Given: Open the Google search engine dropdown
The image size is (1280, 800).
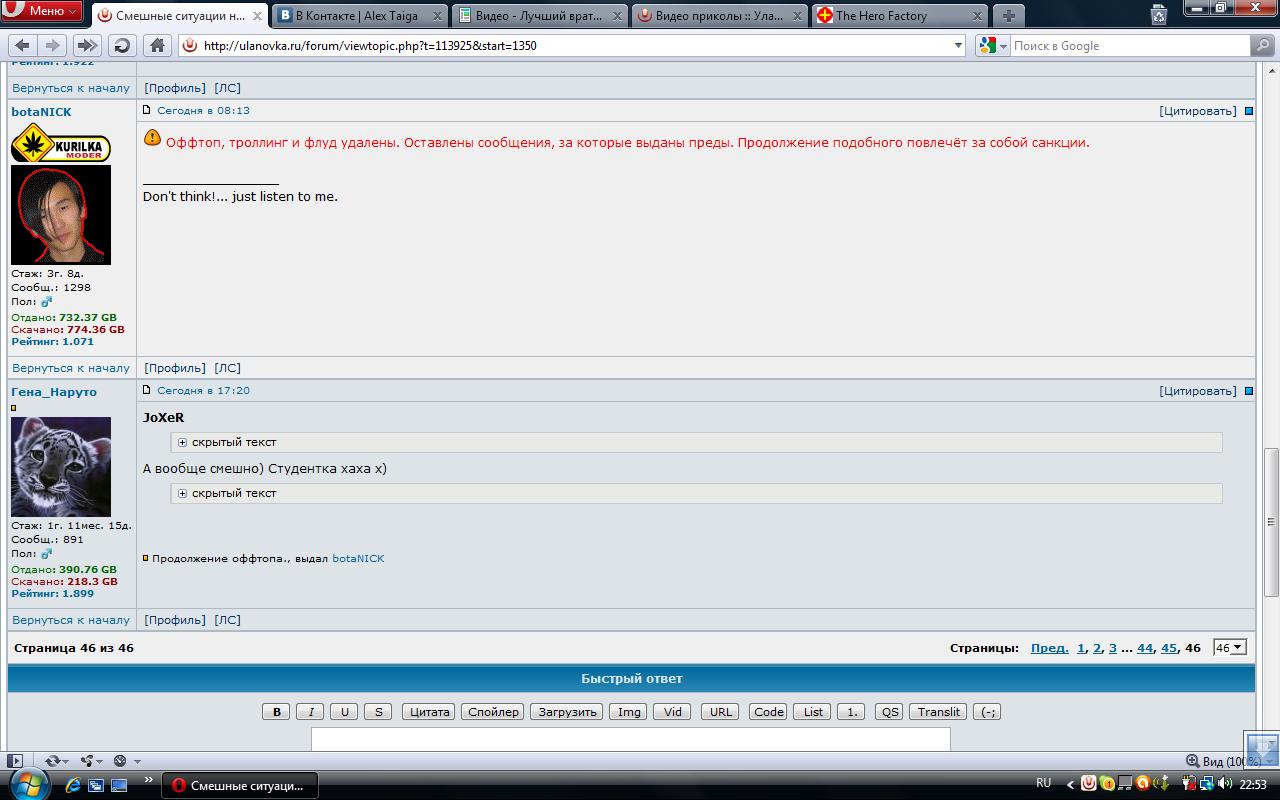Looking at the screenshot, I should [993, 45].
